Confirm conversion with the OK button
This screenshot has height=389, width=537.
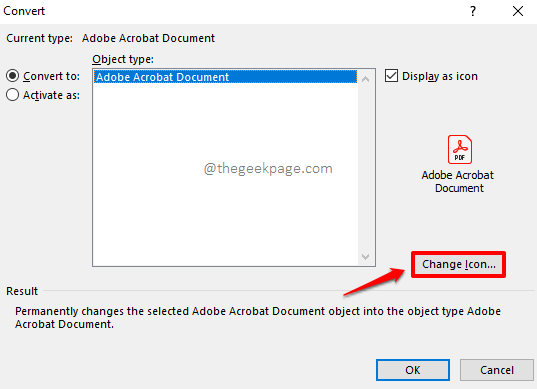413,370
